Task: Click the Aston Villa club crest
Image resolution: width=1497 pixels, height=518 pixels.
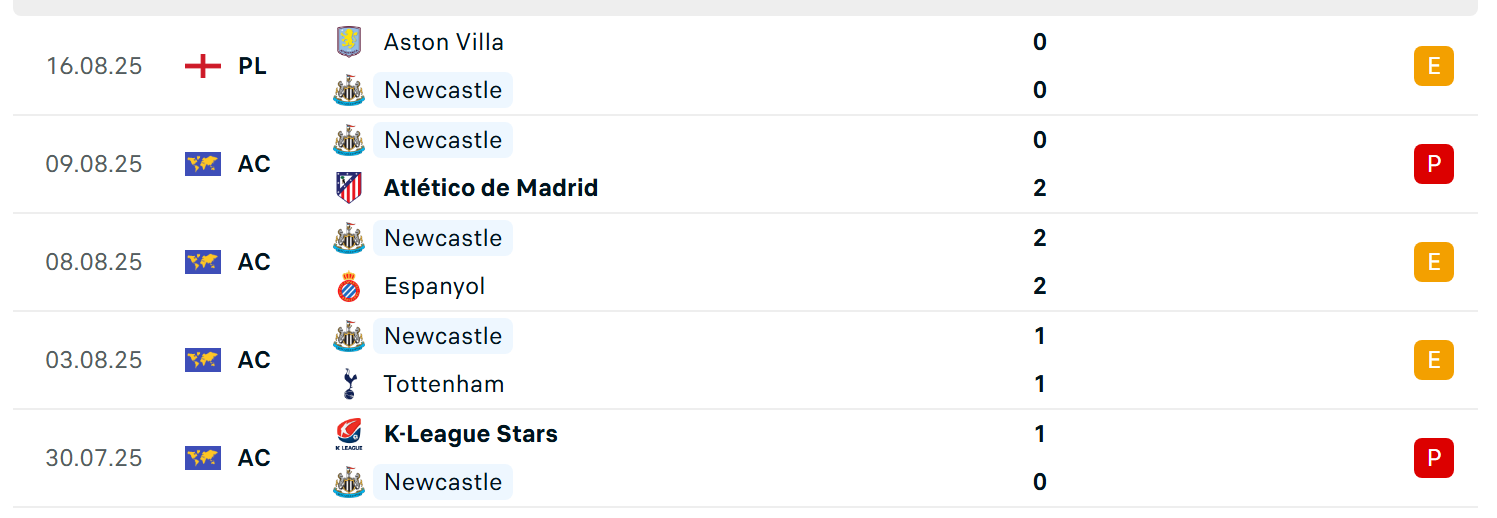Action: tap(348, 42)
